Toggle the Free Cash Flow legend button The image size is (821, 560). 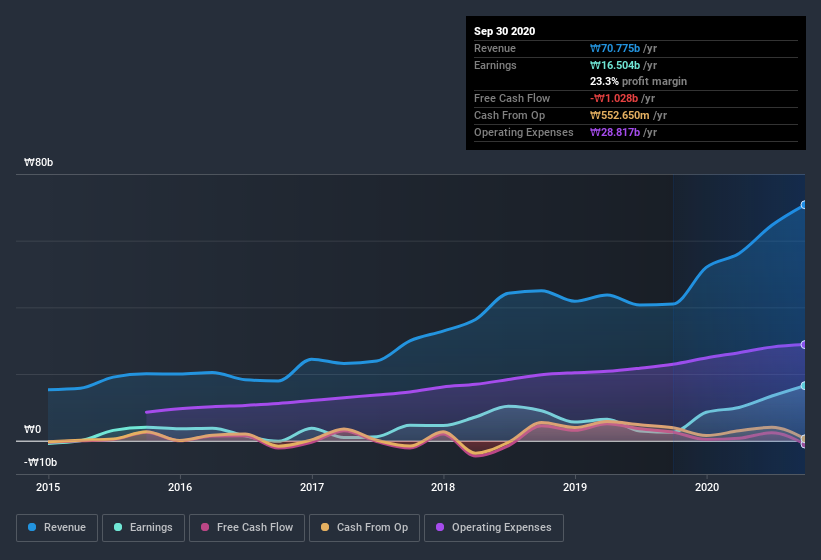coord(247,528)
